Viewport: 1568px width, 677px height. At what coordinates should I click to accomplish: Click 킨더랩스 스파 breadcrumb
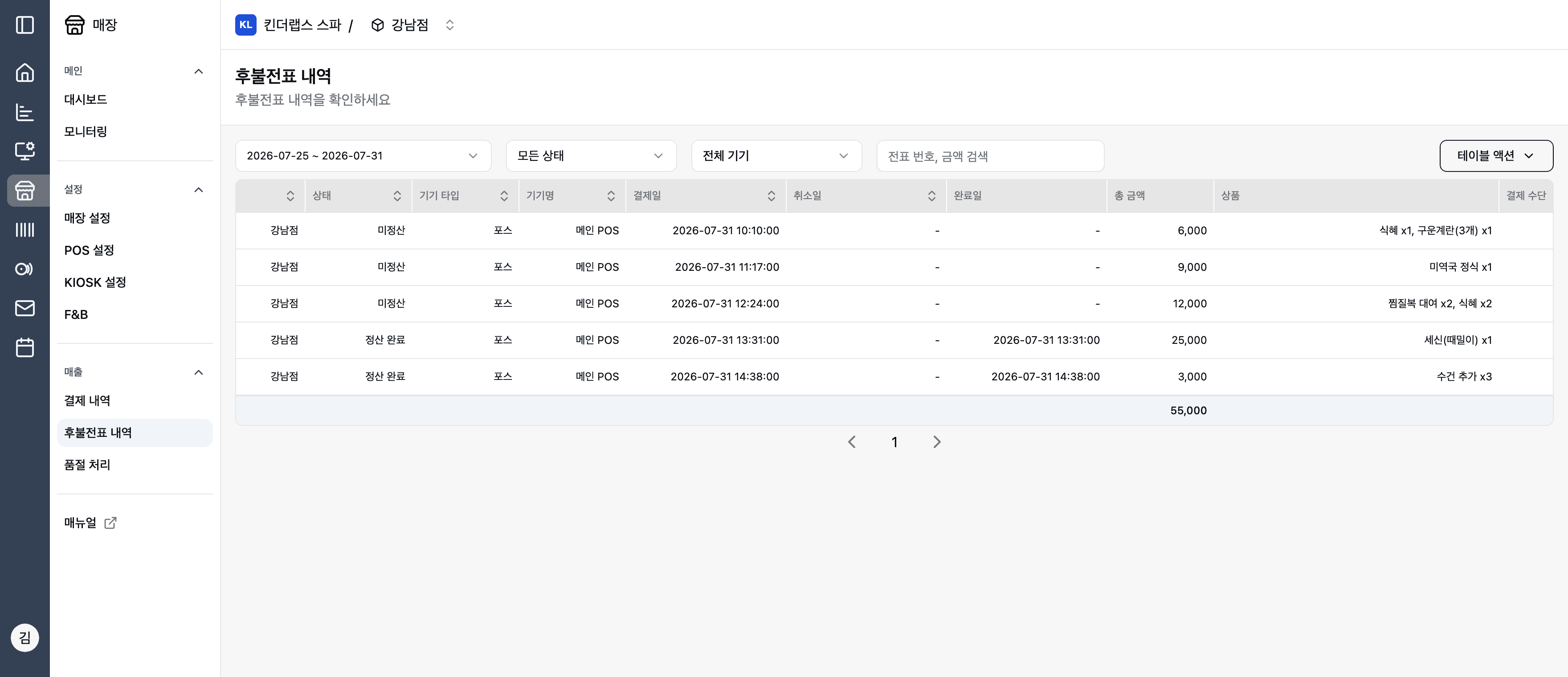click(x=302, y=25)
